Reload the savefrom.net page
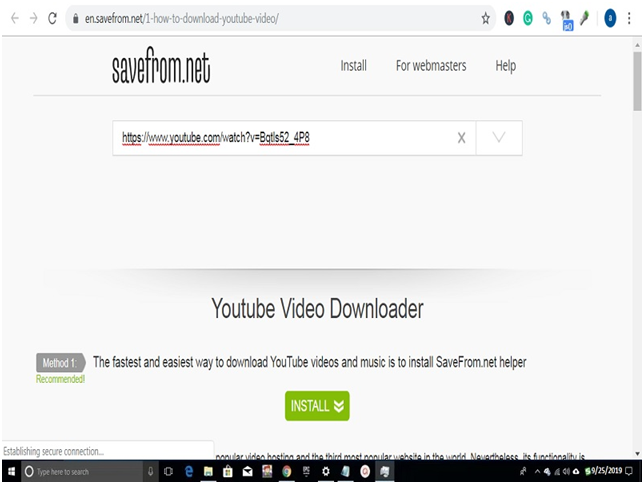Viewport: 644px width, 484px height. pyautogui.click(x=53, y=18)
